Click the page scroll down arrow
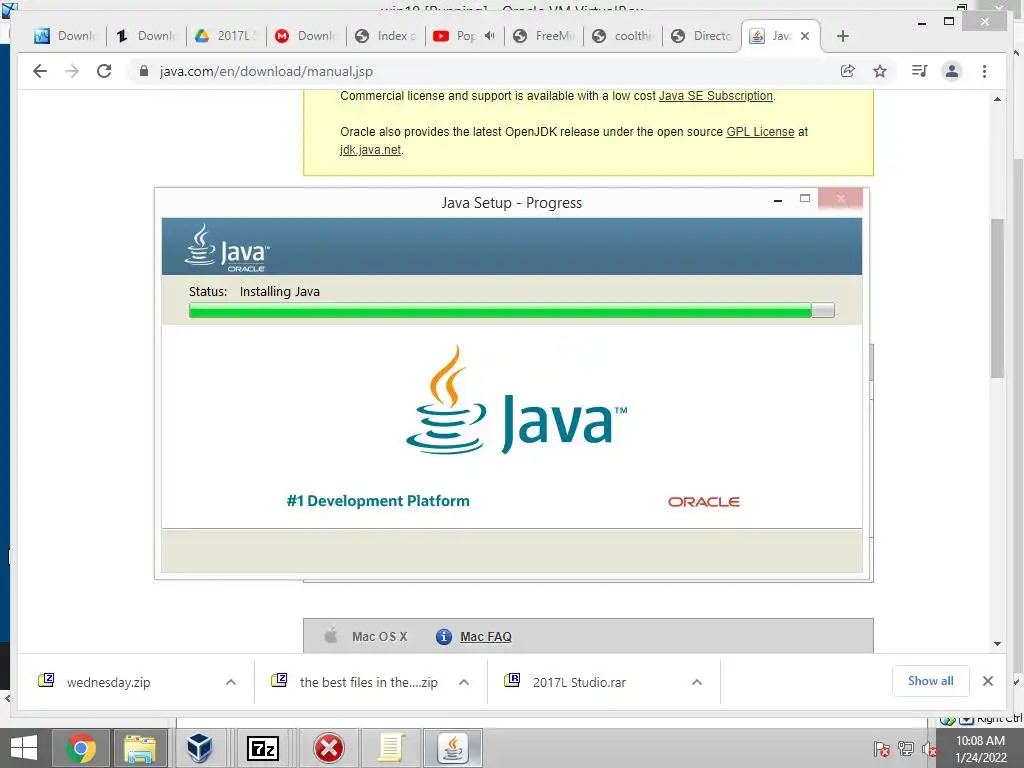1024x768 pixels. (x=997, y=644)
